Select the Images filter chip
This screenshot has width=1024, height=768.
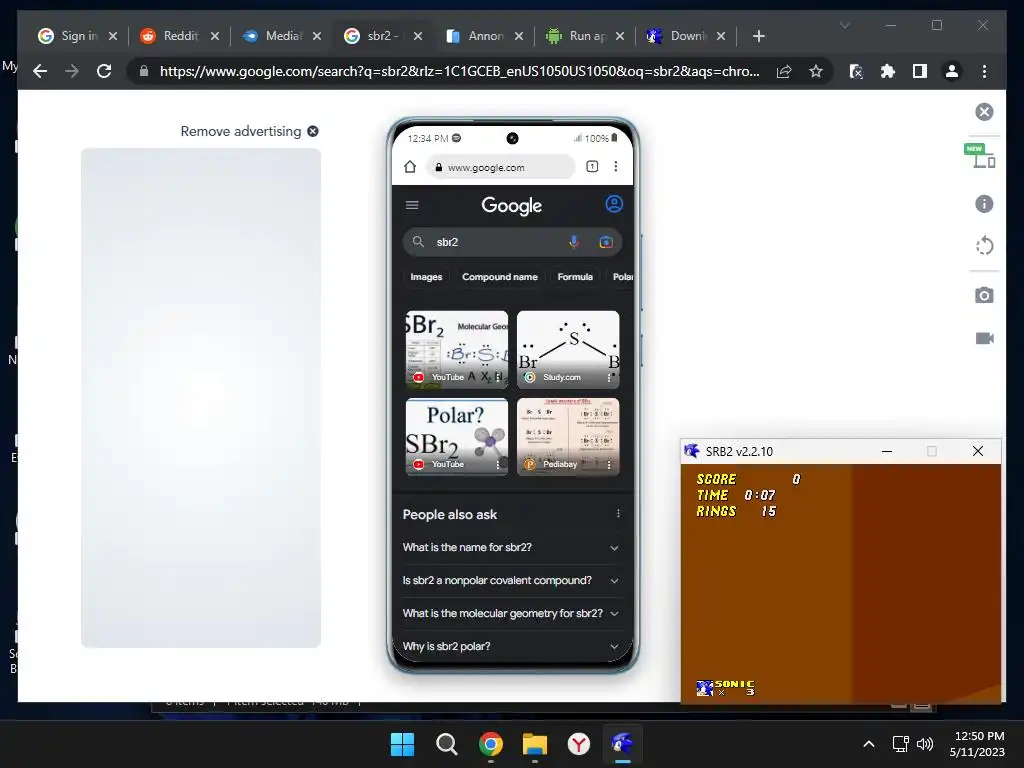click(x=426, y=277)
